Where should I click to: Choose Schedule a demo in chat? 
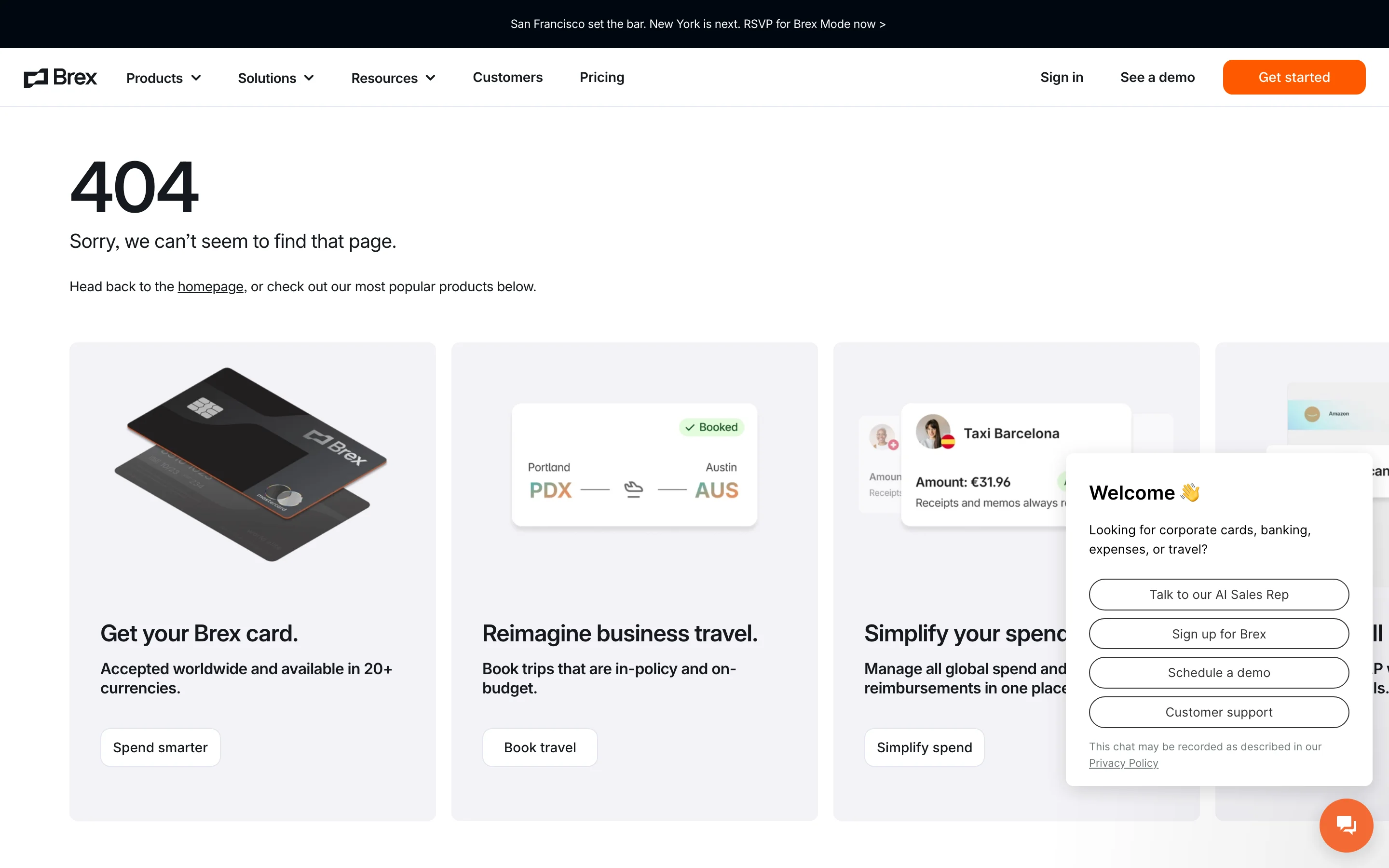click(x=1219, y=672)
